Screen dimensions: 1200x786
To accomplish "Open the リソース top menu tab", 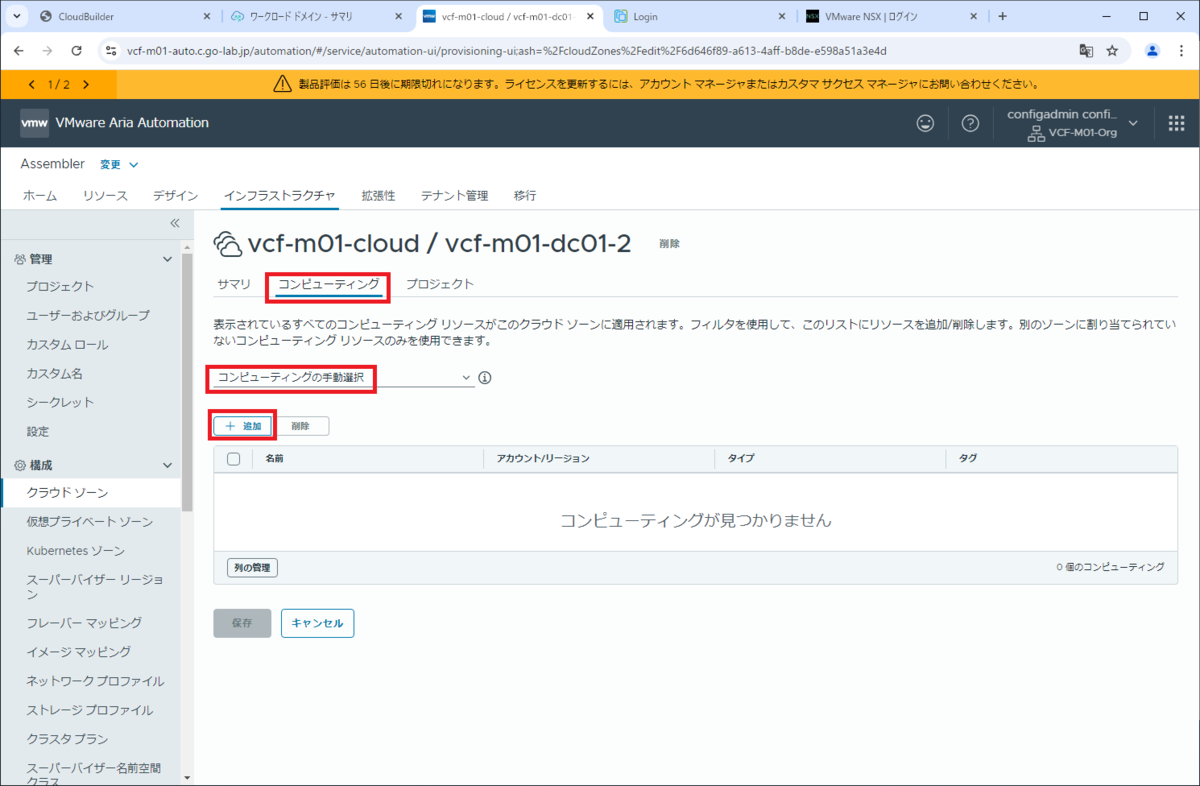I will pos(105,196).
